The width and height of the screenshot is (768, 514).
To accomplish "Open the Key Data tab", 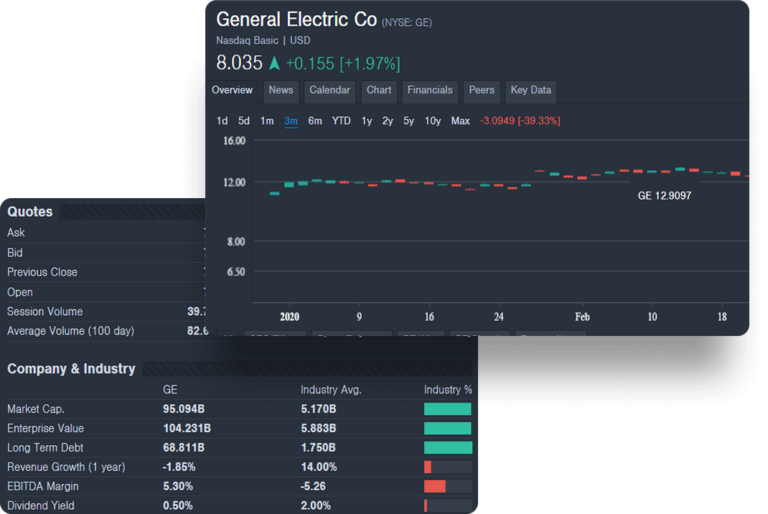I will (x=531, y=90).
